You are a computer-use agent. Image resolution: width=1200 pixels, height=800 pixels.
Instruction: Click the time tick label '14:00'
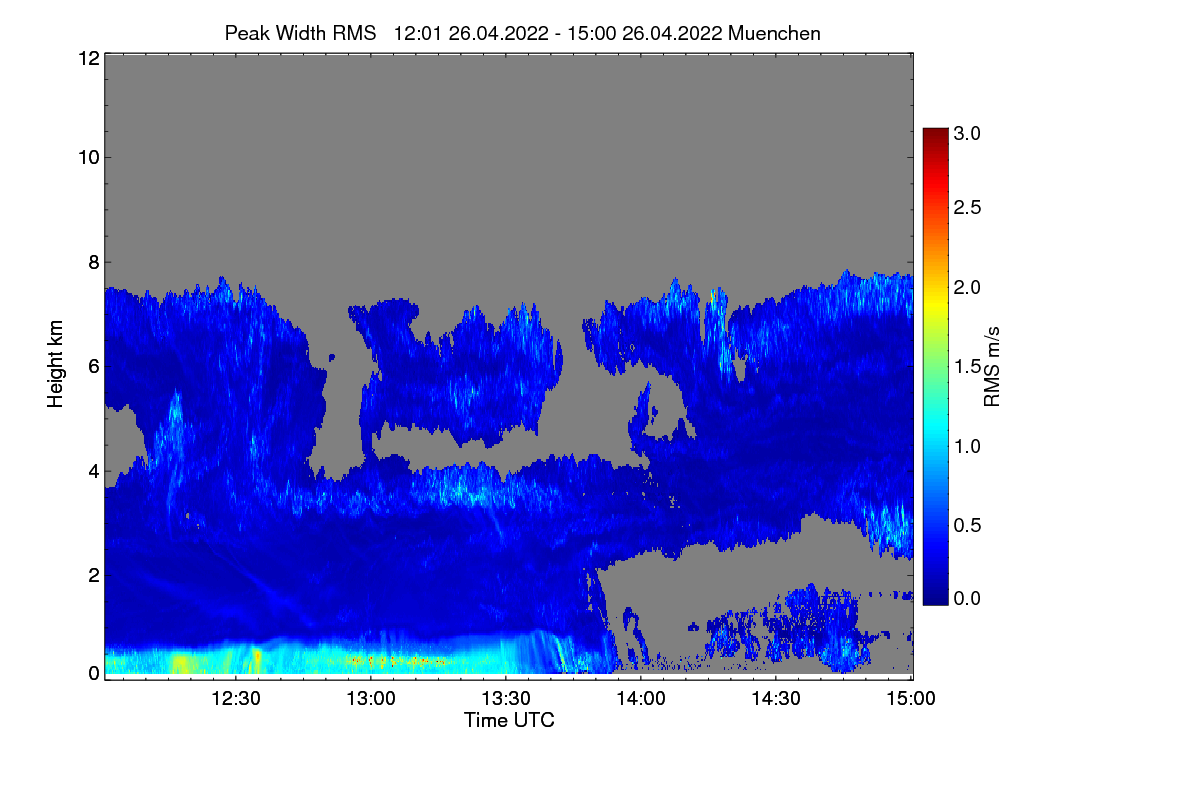(641, 699)
